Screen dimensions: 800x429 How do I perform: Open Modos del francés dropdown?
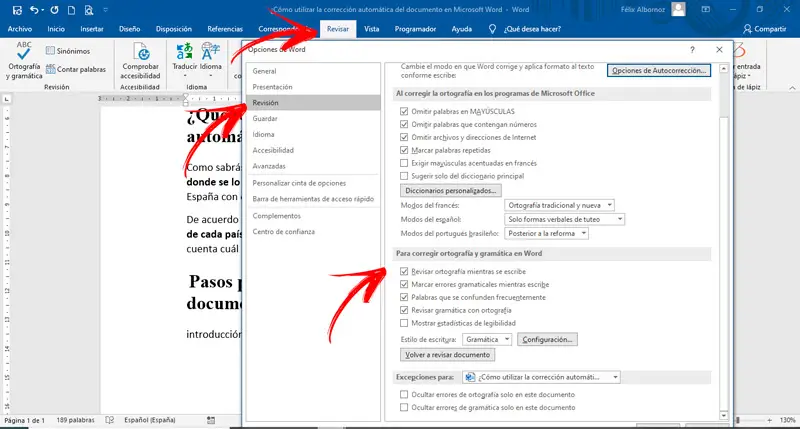tap(559, 205)
